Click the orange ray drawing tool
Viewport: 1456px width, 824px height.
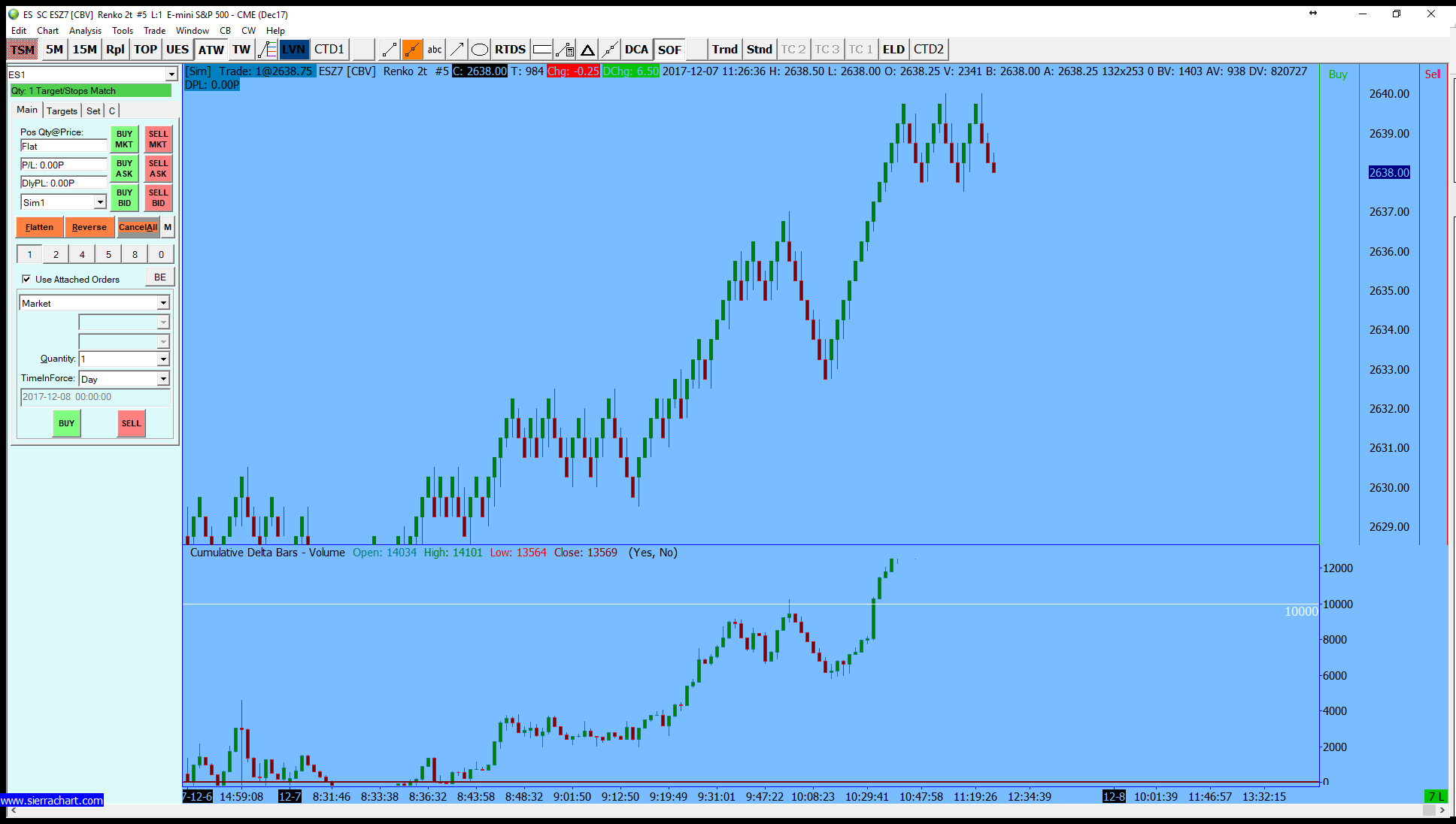tap(412, 50)
